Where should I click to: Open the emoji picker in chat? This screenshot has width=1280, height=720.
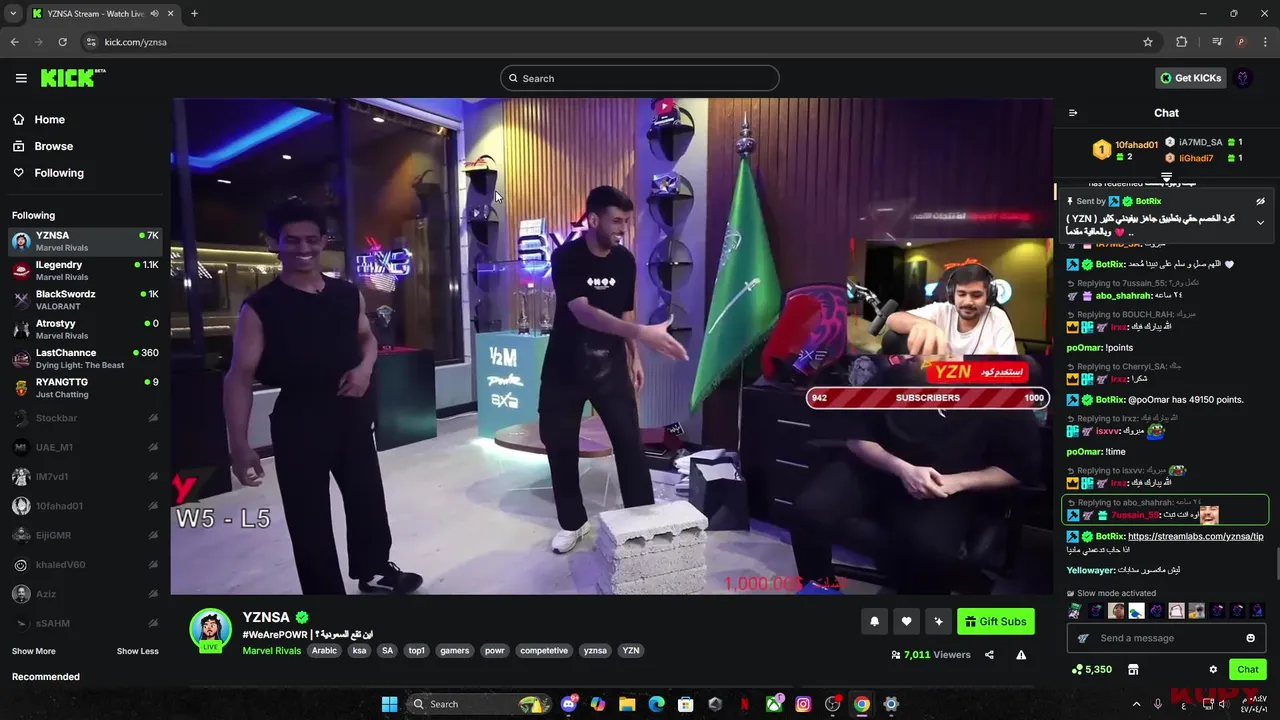(1250, 638)
